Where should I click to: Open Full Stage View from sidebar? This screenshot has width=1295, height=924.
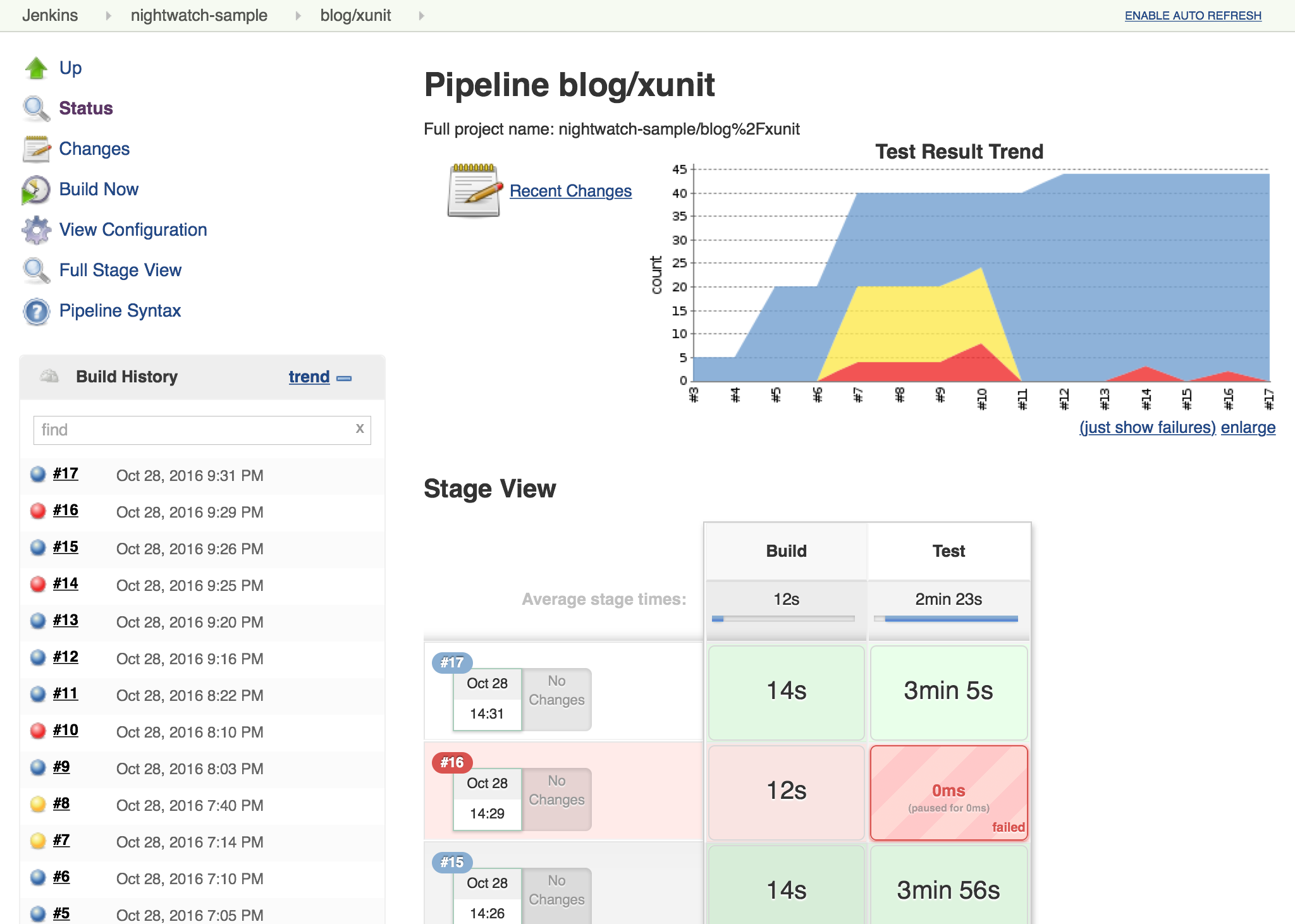point(120,271)
